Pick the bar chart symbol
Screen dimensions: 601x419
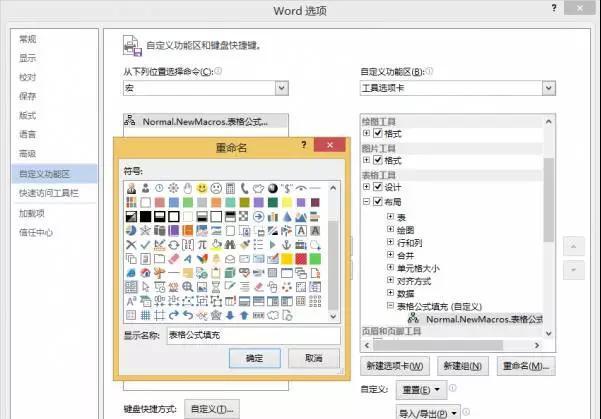273,217
